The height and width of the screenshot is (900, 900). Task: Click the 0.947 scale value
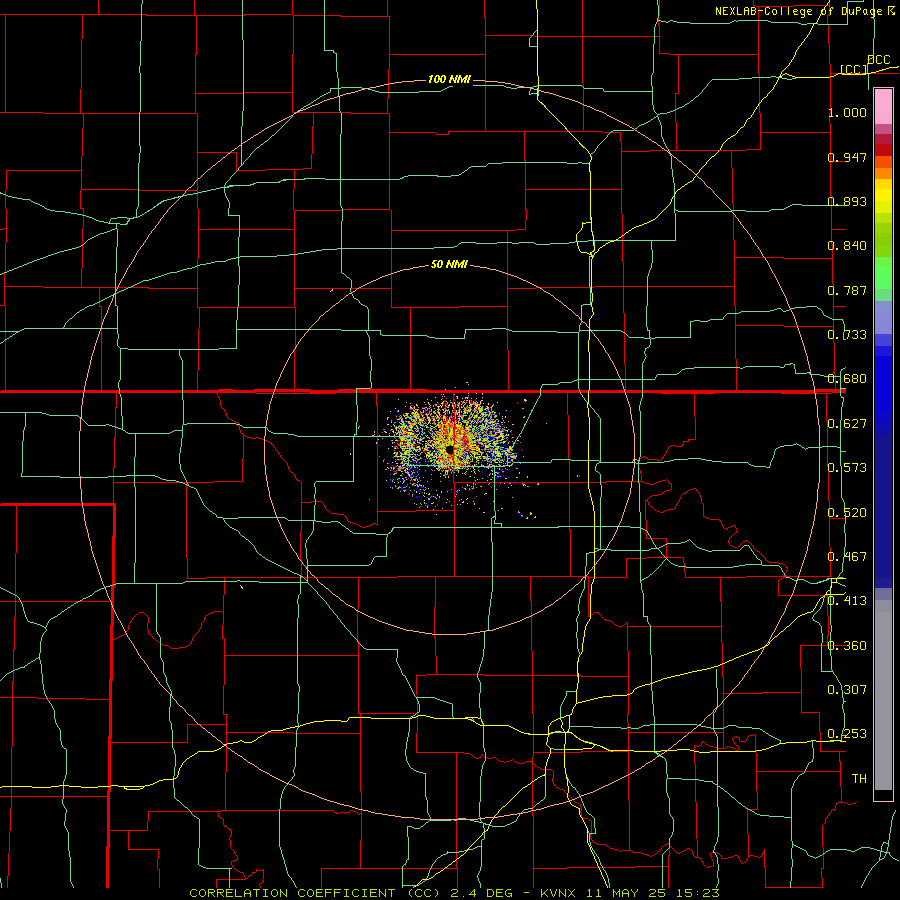pos(847,157)
